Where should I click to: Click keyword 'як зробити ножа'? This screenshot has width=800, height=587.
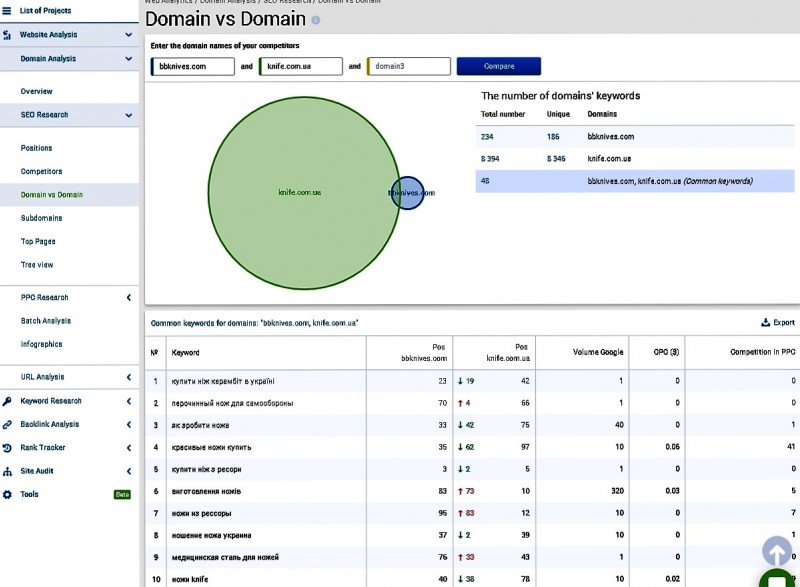200,425
